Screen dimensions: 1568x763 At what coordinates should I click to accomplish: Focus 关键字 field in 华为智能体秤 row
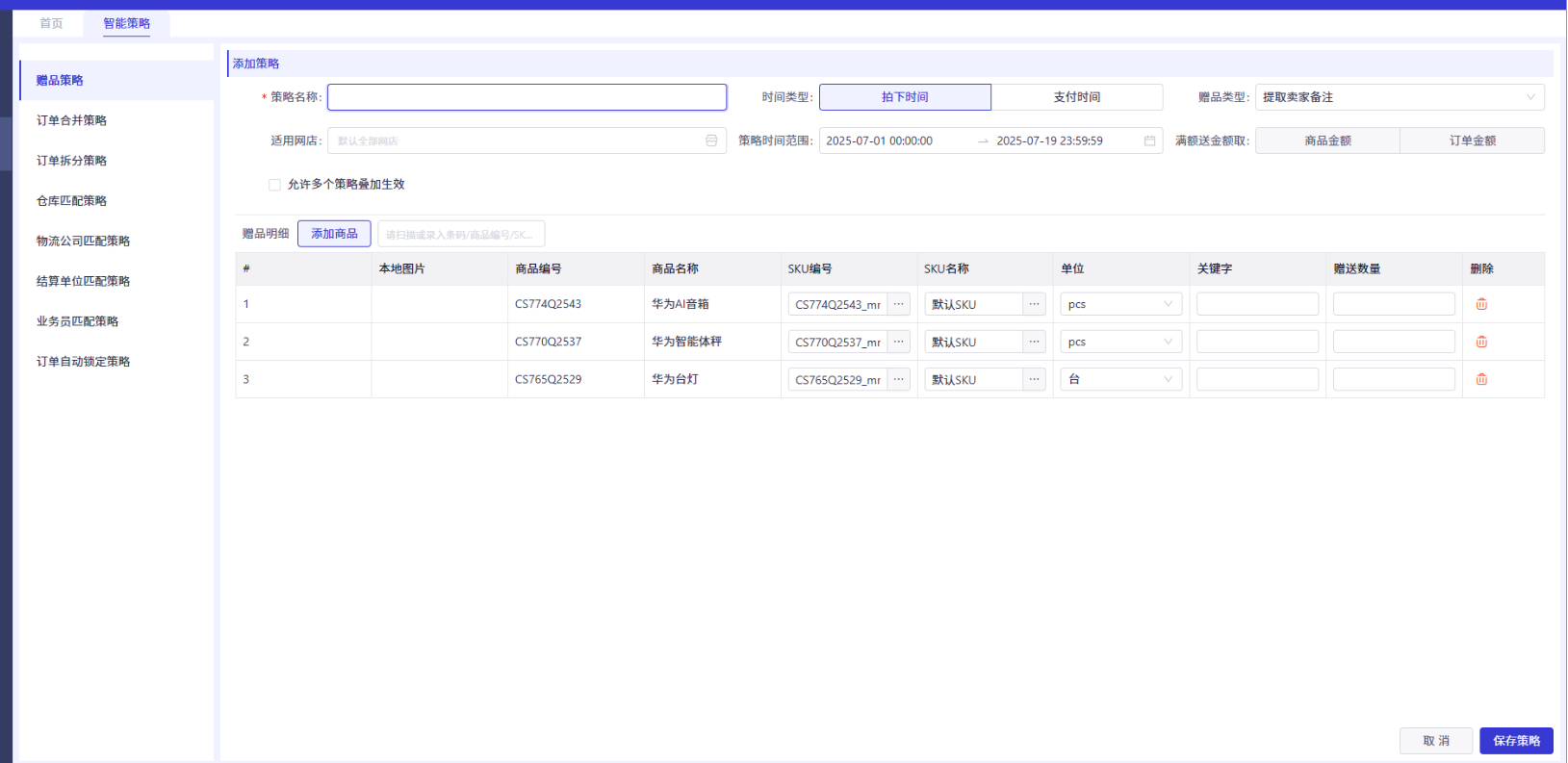point(1257,342)
